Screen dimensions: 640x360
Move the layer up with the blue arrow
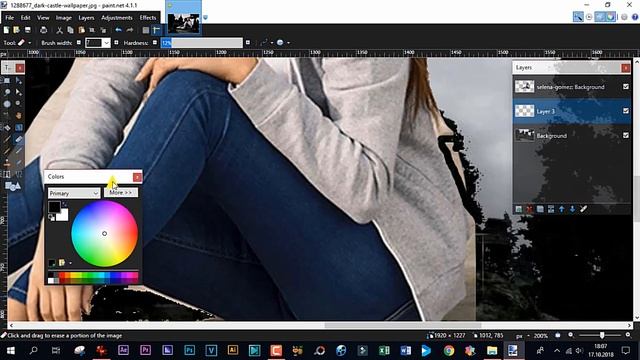coord(562,209)
